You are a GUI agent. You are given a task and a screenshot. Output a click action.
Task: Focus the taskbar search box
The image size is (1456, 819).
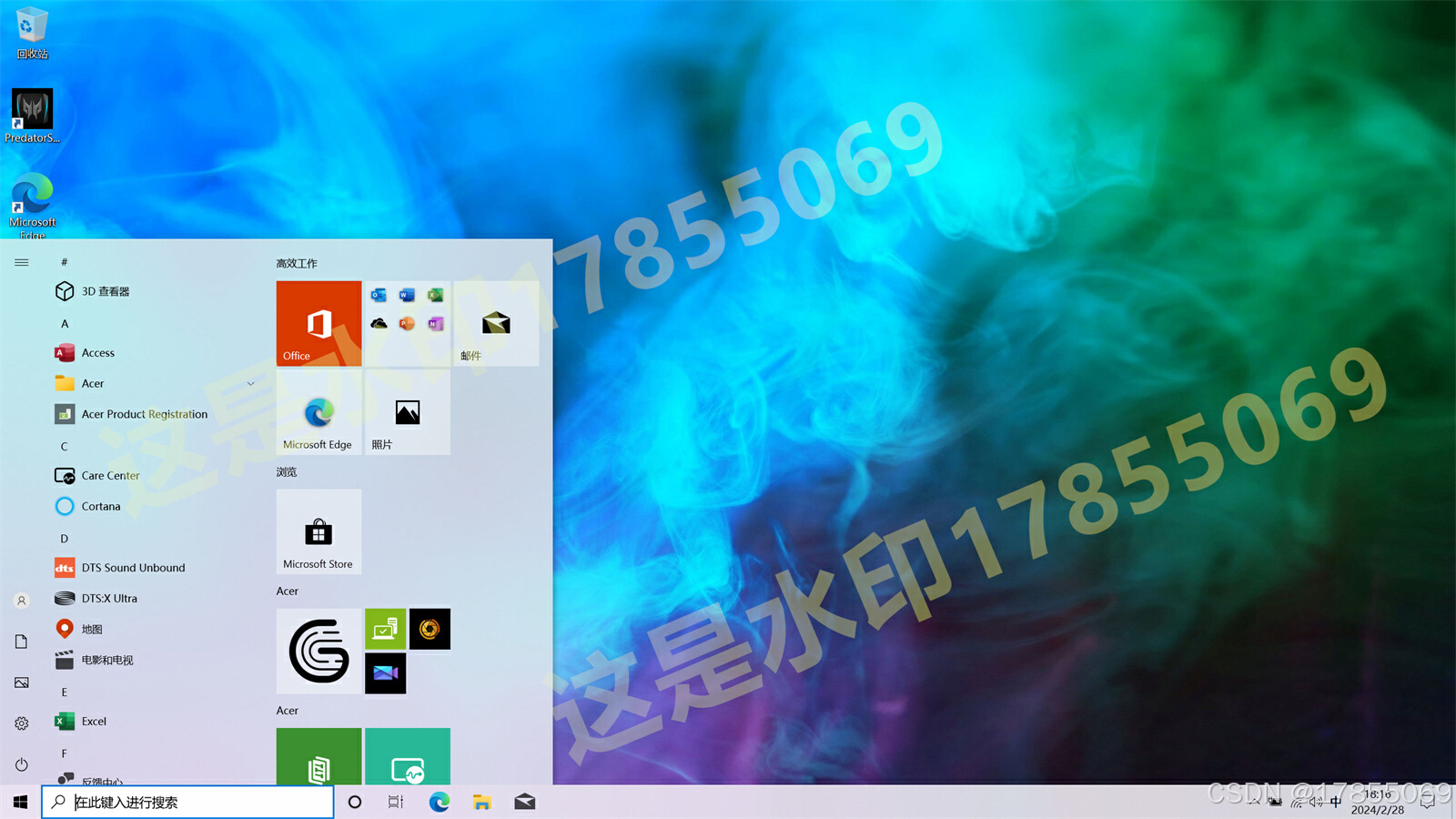click(187, 802)
